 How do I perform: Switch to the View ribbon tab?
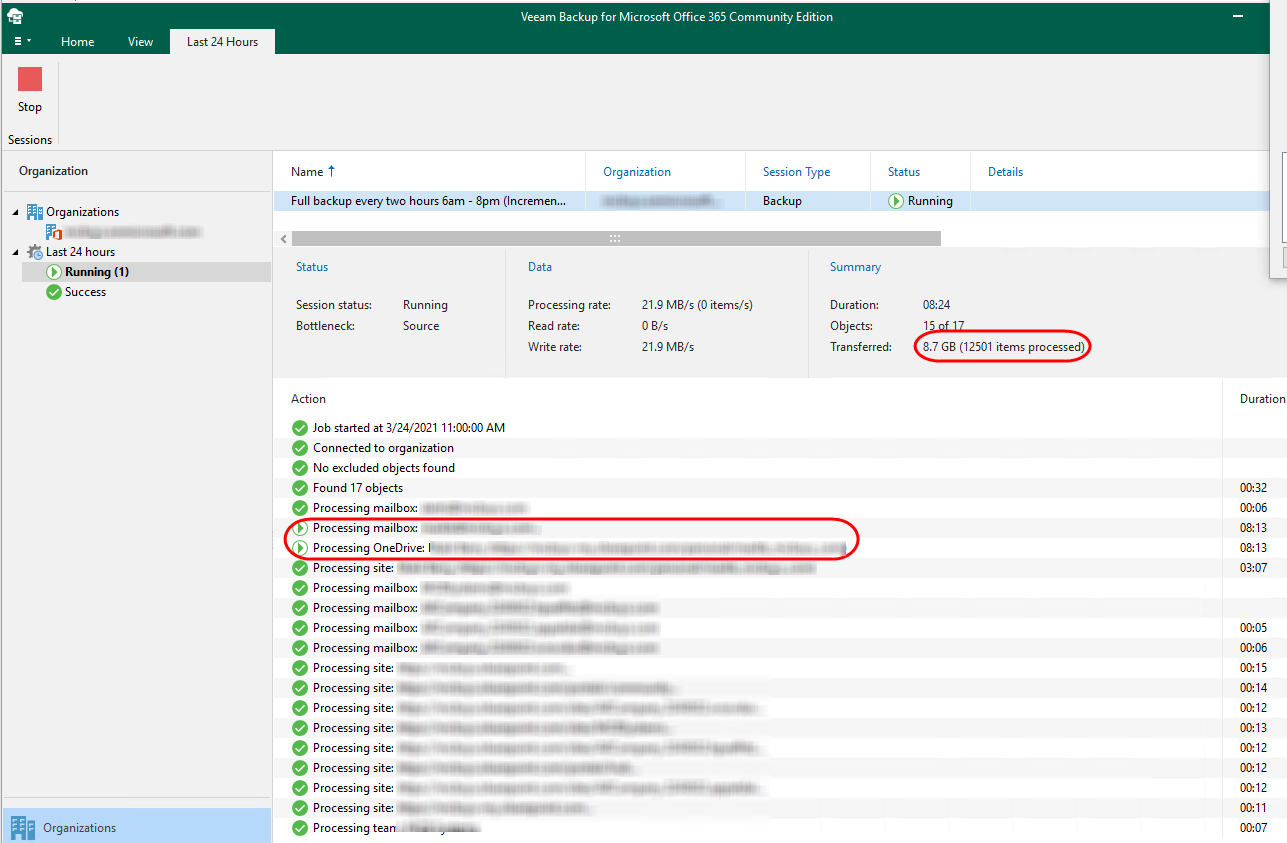pyautogui.click(x=140, y=42)
